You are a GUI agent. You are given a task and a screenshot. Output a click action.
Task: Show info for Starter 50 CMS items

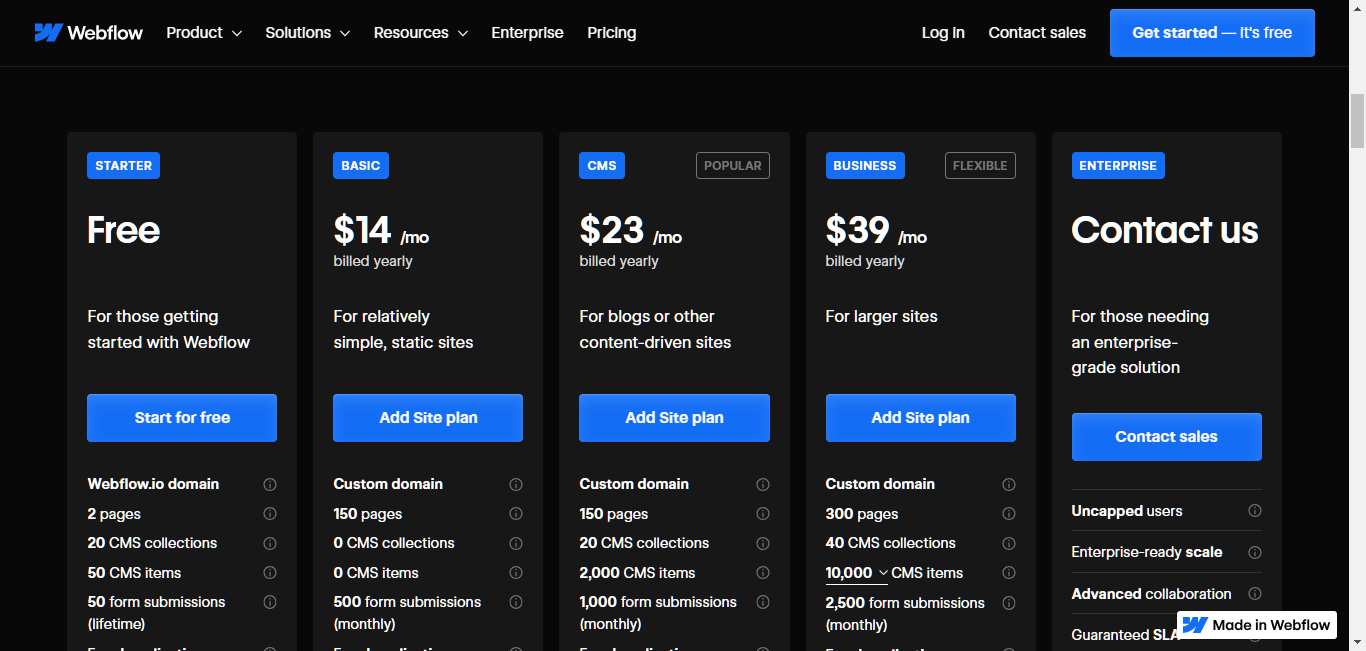pos(270,573)
